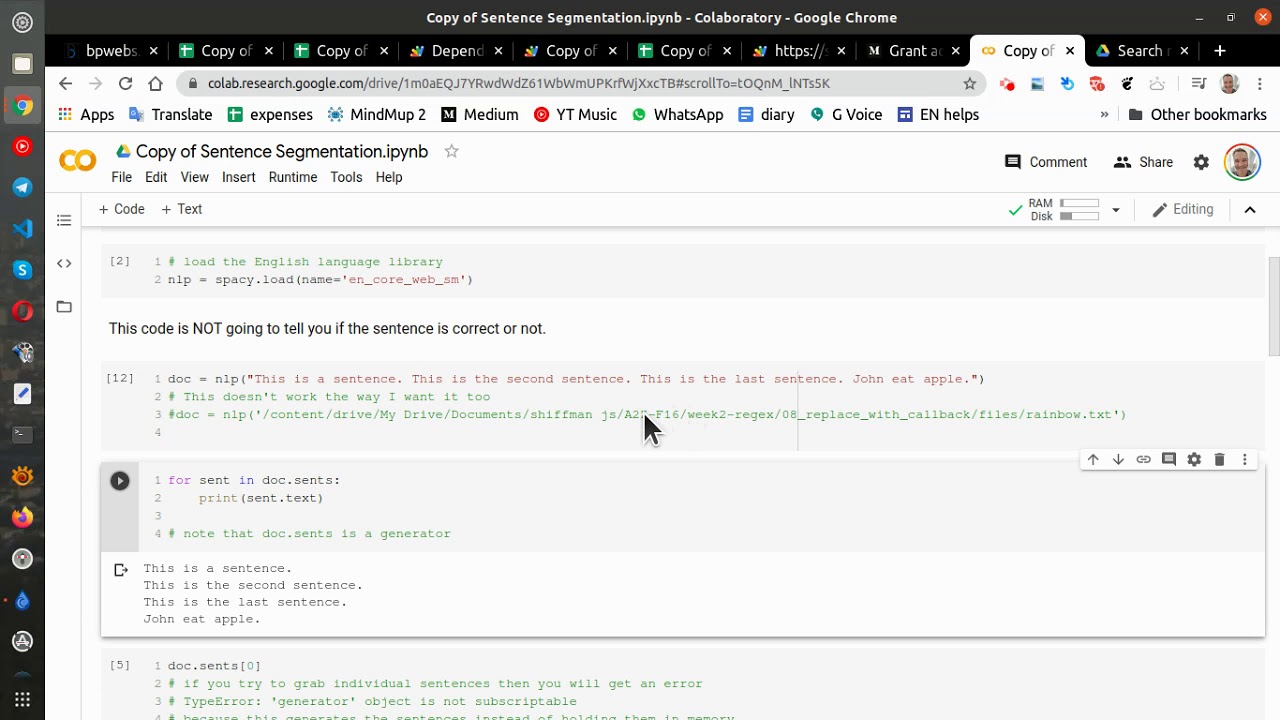Add a comment to the selected cell

pos(1169,459)
